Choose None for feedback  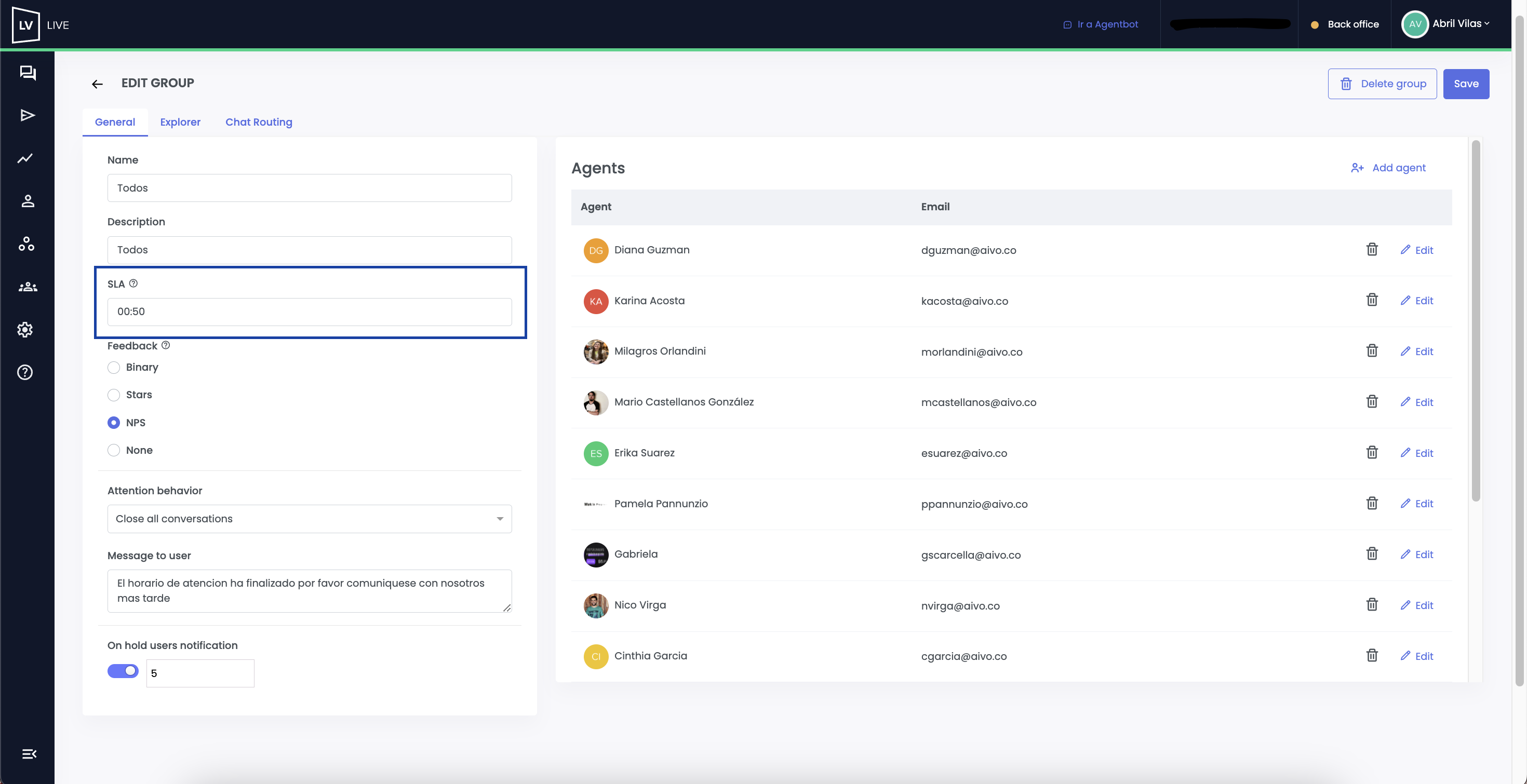coord(113,450)
